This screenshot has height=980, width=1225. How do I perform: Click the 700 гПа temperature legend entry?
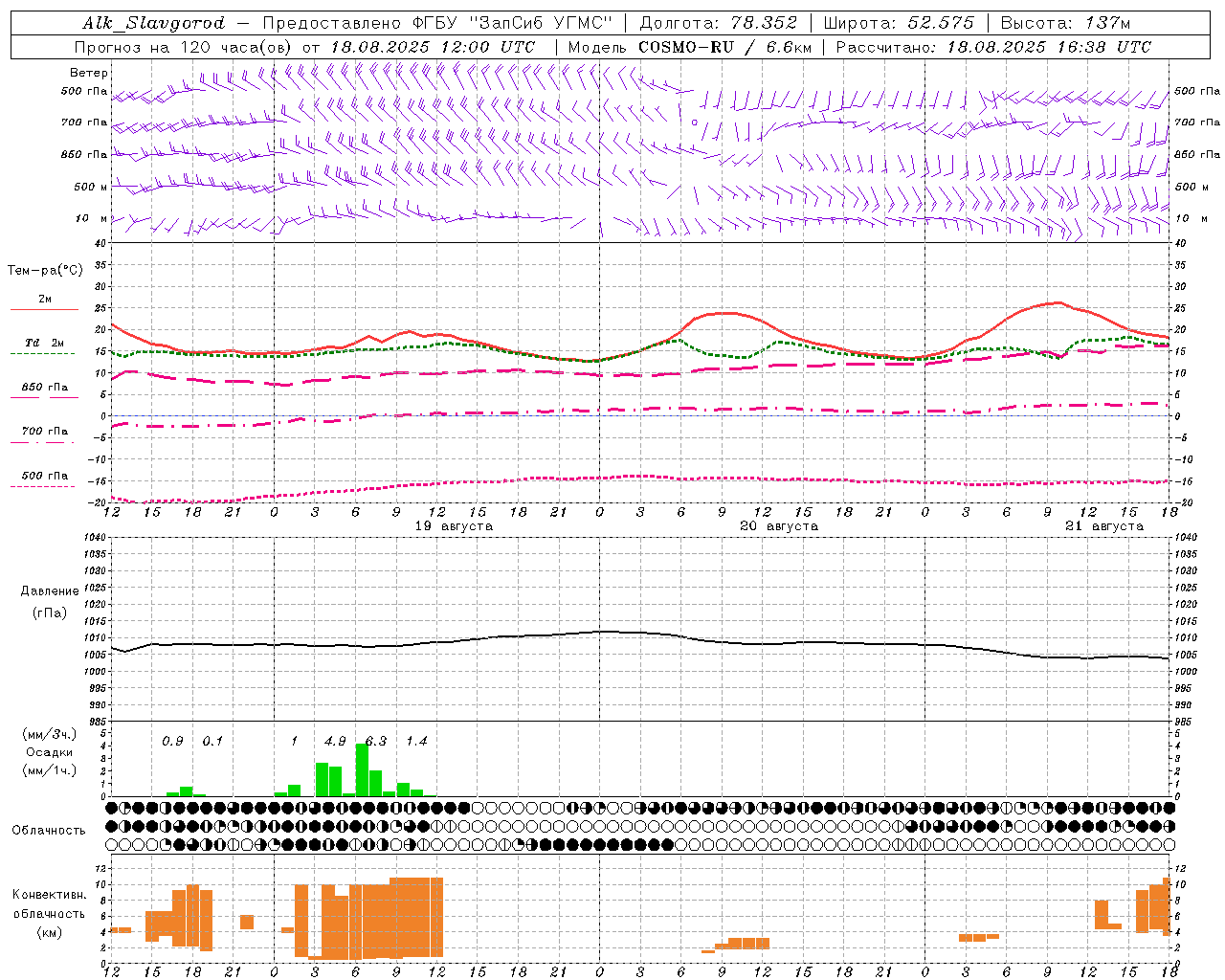click(x=44, y=434)
